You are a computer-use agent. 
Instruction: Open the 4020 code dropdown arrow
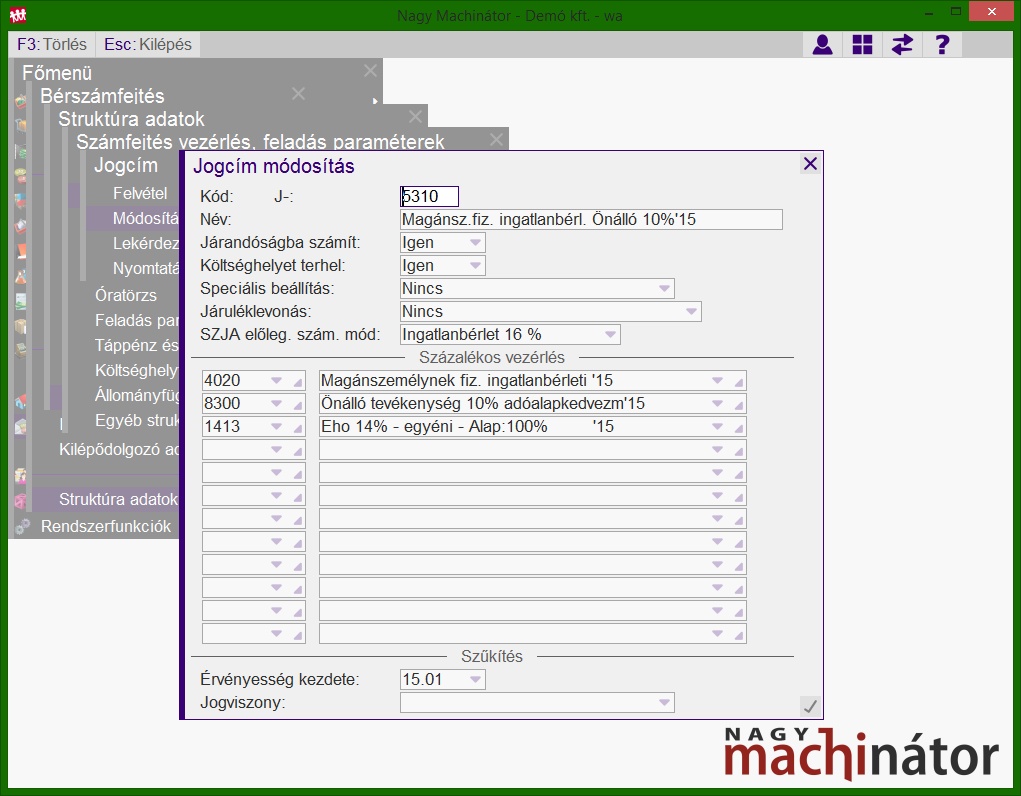(x=276, y=380)
